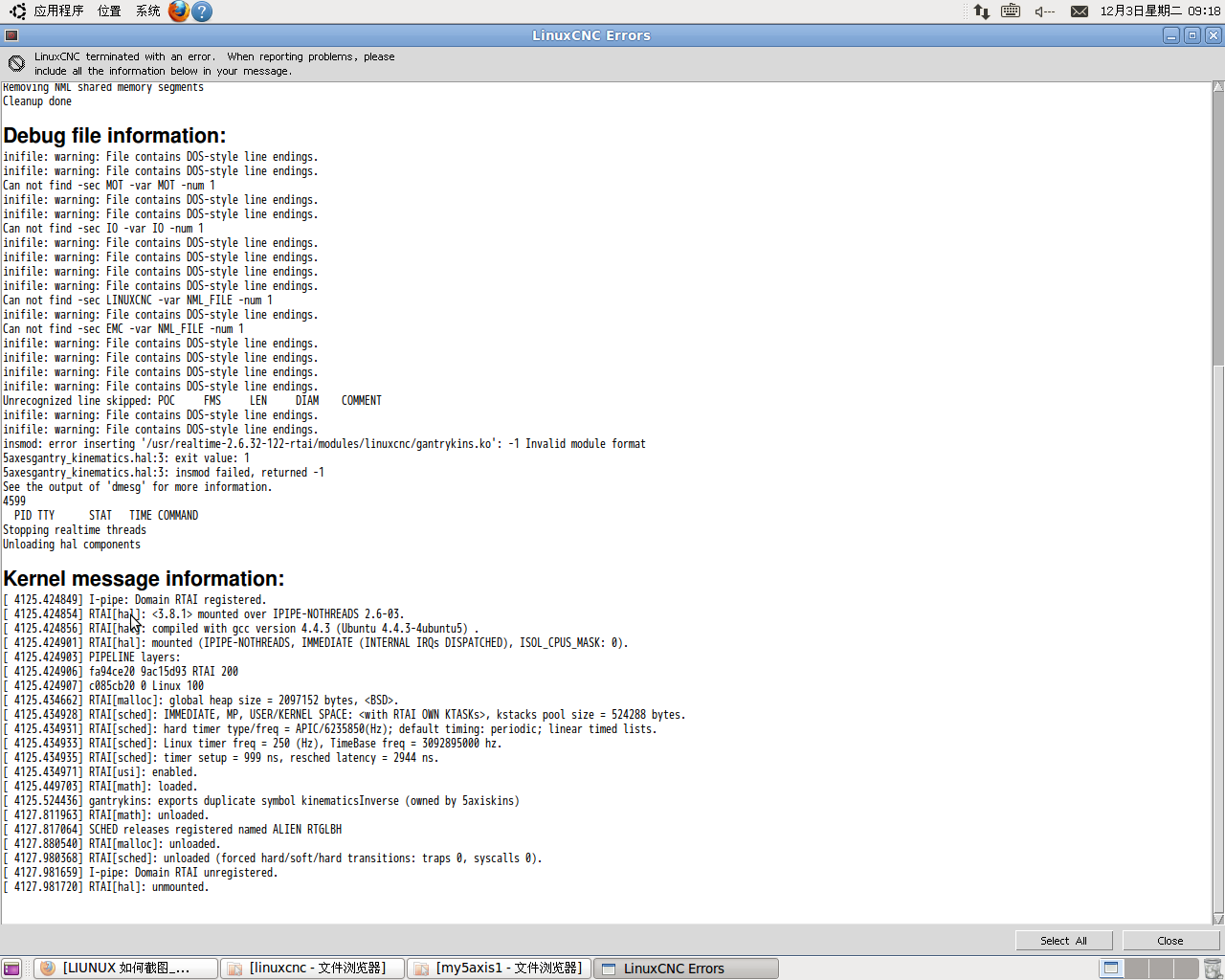Switch to linuxcnc 文件浏览器 taskbar window
Screen dimensions: 1225x980
pyautogui.click(x=313, y=969)
